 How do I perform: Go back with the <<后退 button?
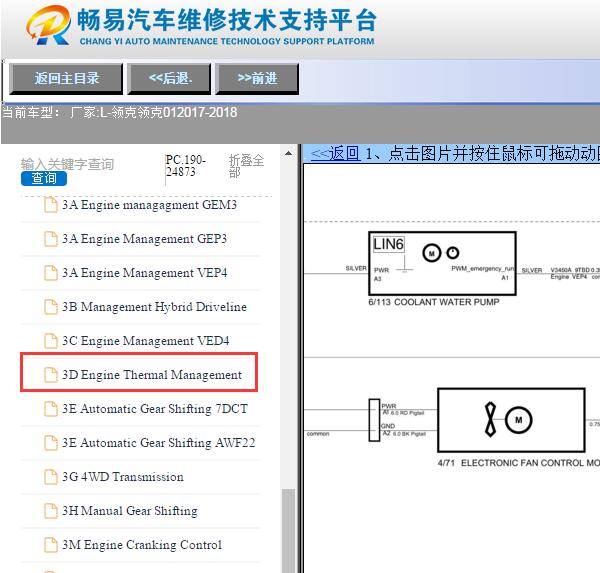pyautogui.click(x=169, y=78)
